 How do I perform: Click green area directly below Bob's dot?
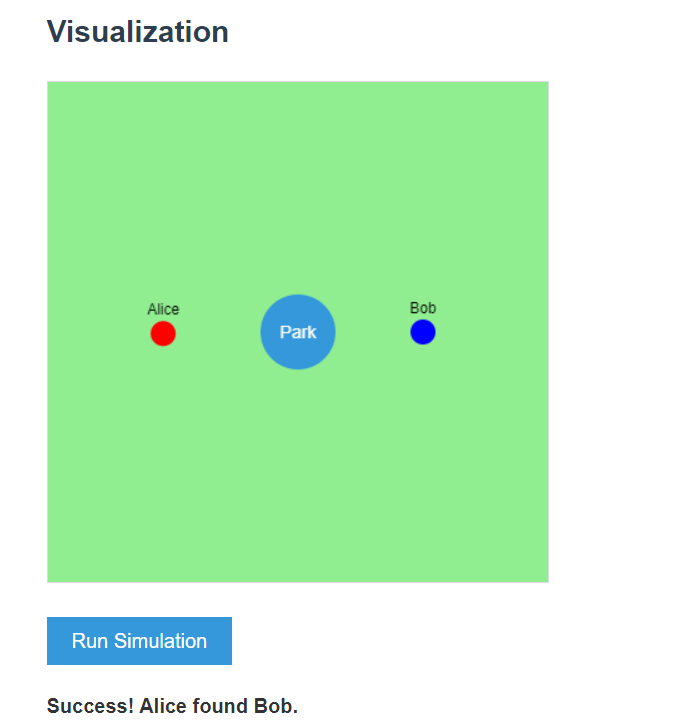(423, 400)
